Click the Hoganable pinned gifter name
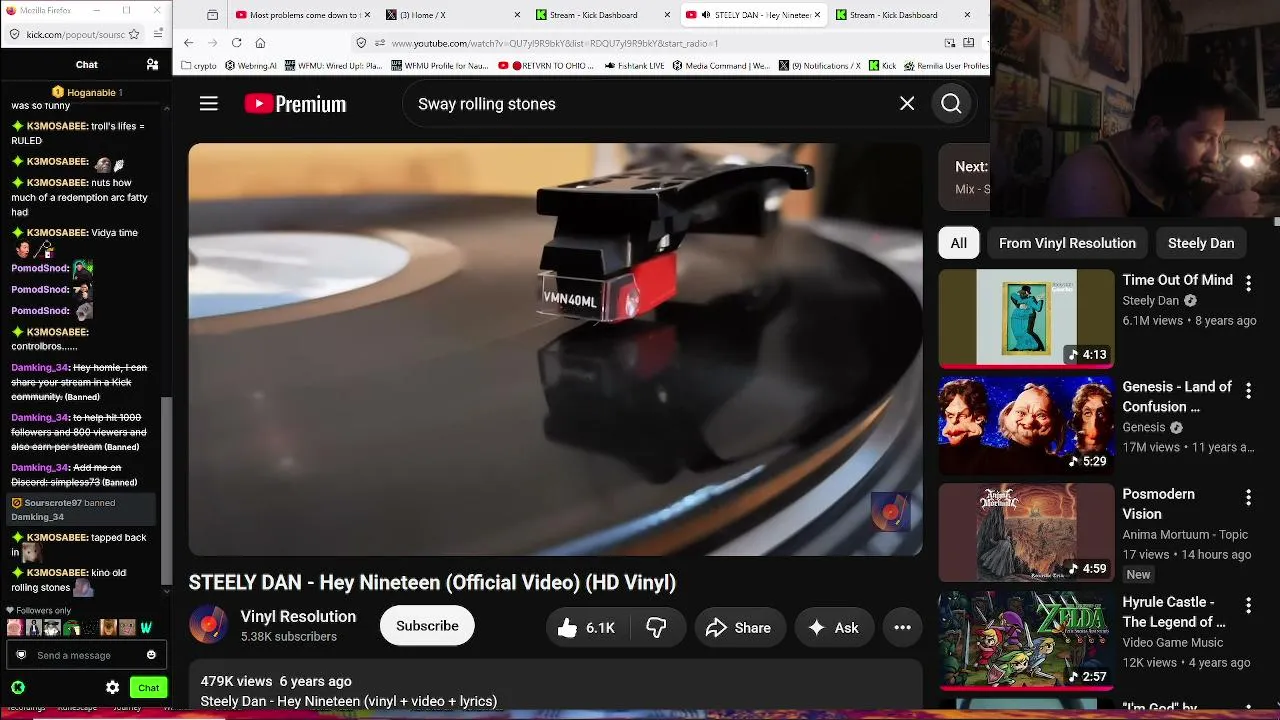This screenshot has width=1280, height=720. [x=91, y=92]
